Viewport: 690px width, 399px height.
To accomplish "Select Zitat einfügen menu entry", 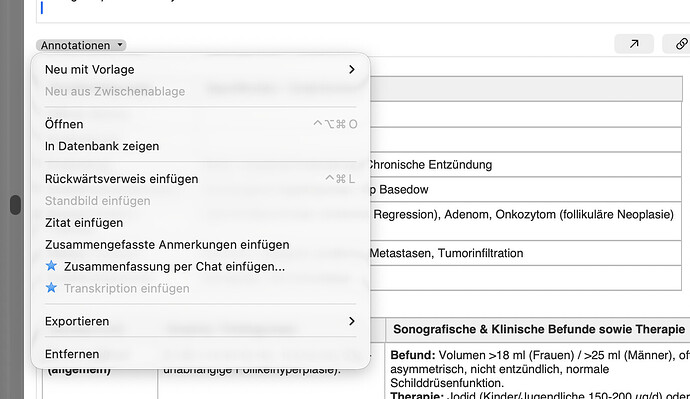I will coord(200,223).
